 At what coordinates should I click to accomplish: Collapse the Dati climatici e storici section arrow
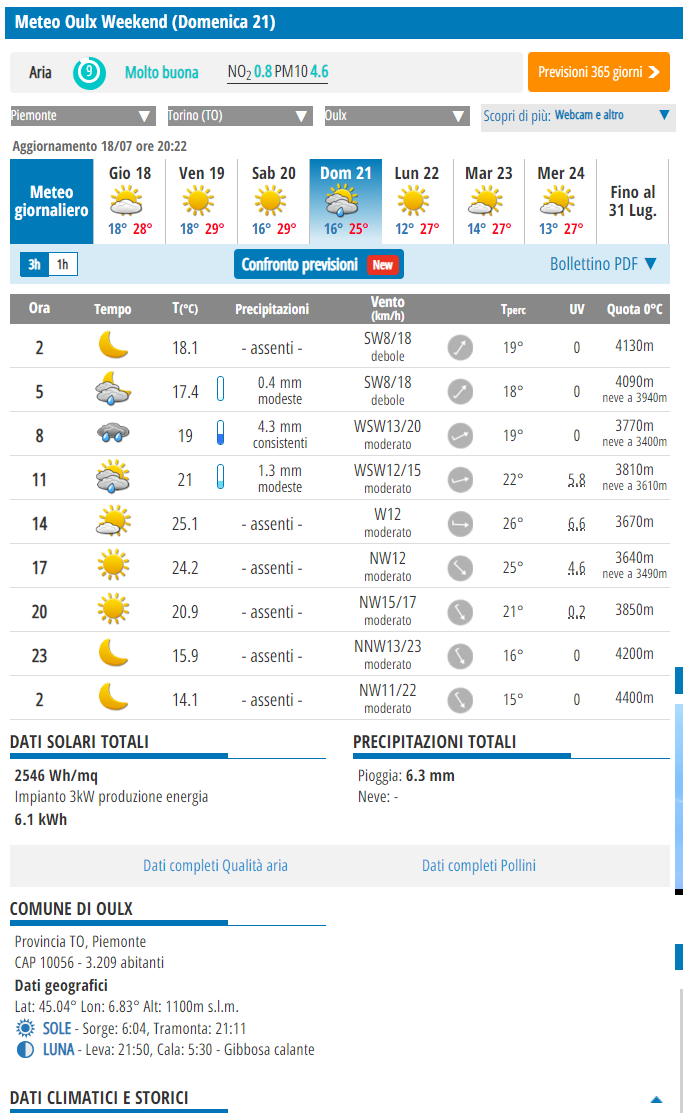pyautogui.click(x=657, y=1100)
